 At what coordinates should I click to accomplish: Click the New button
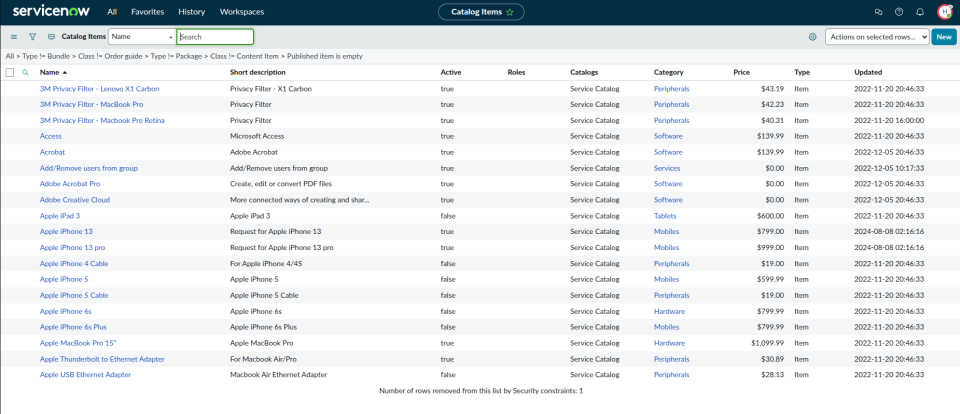point(943,37)
